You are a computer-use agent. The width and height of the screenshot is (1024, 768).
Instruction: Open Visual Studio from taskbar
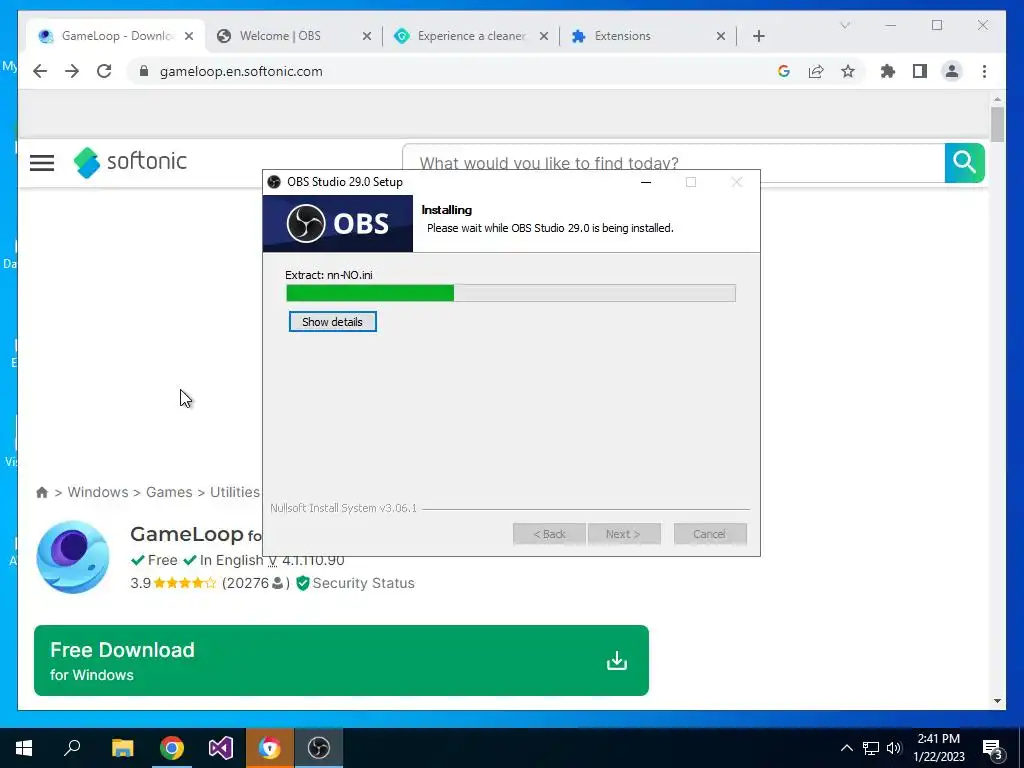pos(221,748)
